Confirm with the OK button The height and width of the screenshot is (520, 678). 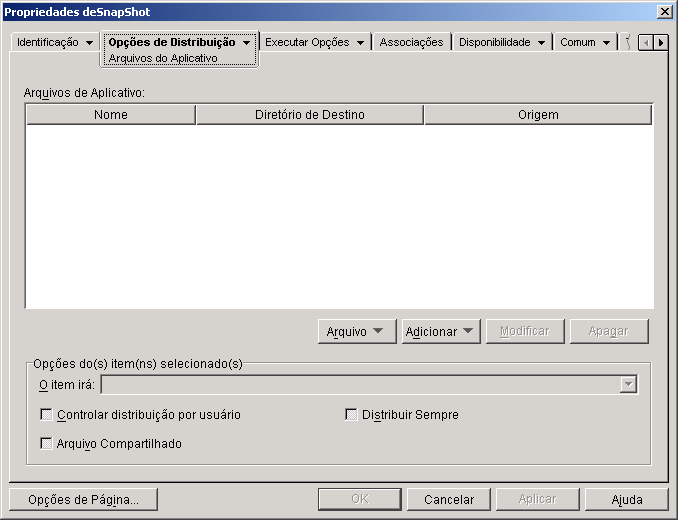pyautogui.click(x=360, y=500)
